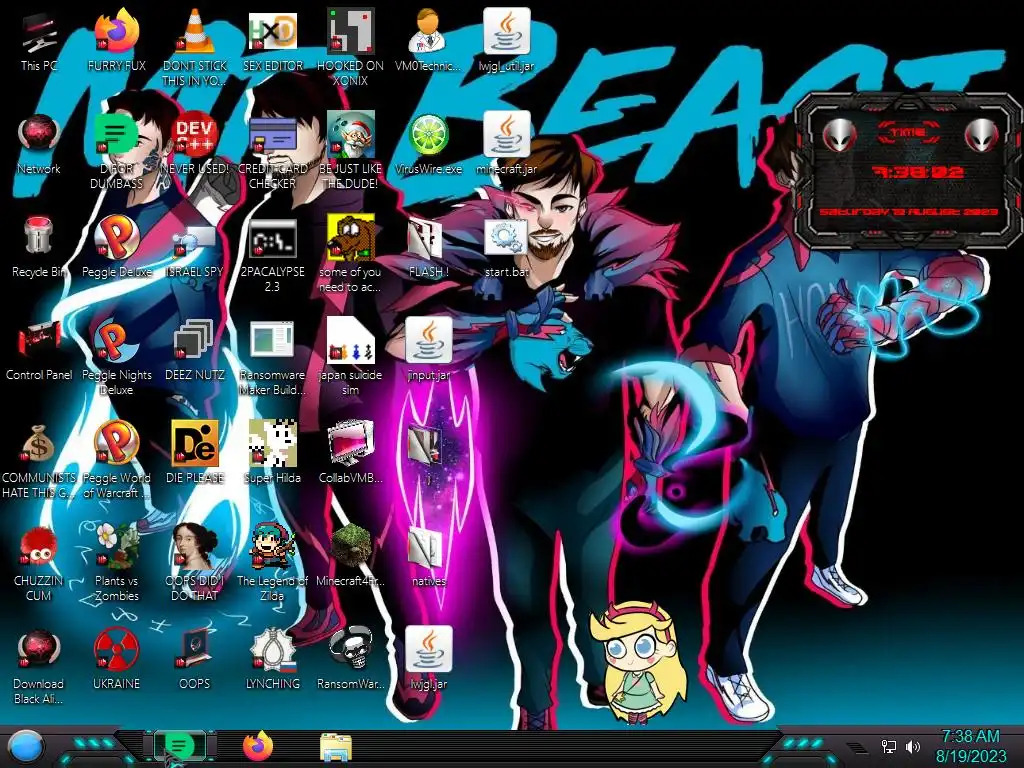Screen dimensions: 1024x768
Task: Open the Ransomware Maker Build... shortcut
Action: tap(272, 358)
